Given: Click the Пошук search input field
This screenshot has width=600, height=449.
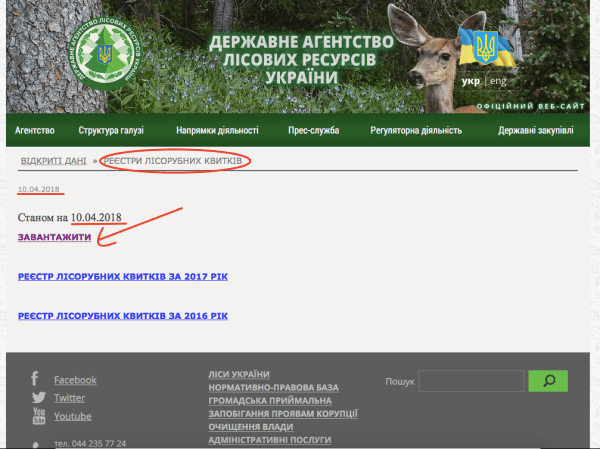Looking at the screenshot, I should point(471,381).
